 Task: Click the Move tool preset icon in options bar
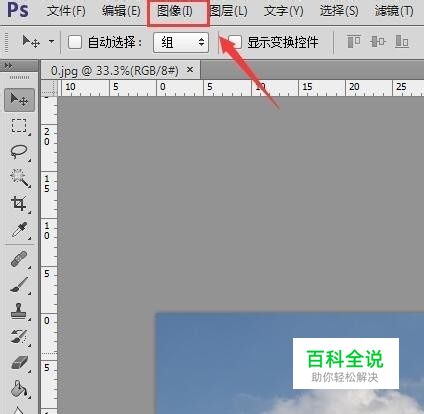pos(31,42)
